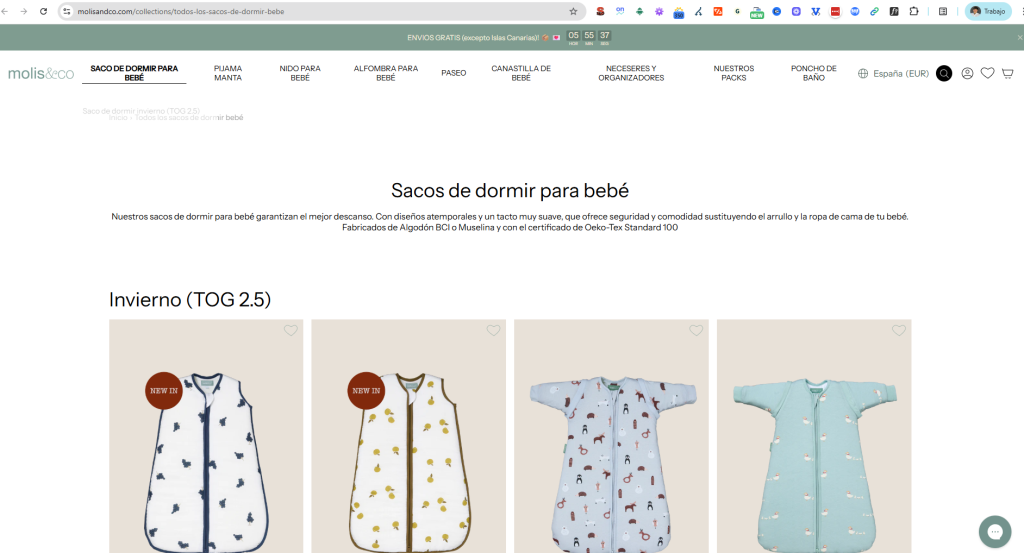Open the animal print long-sleeve sleeping bag
The height and width of the screenshot is (553, 1024).
click(x=611, y=450)
